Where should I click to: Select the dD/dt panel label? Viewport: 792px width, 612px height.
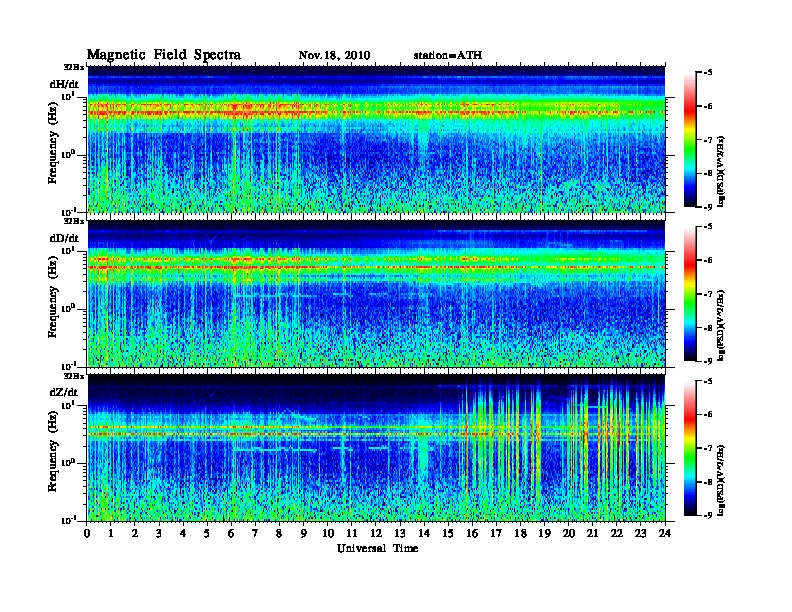64,238
